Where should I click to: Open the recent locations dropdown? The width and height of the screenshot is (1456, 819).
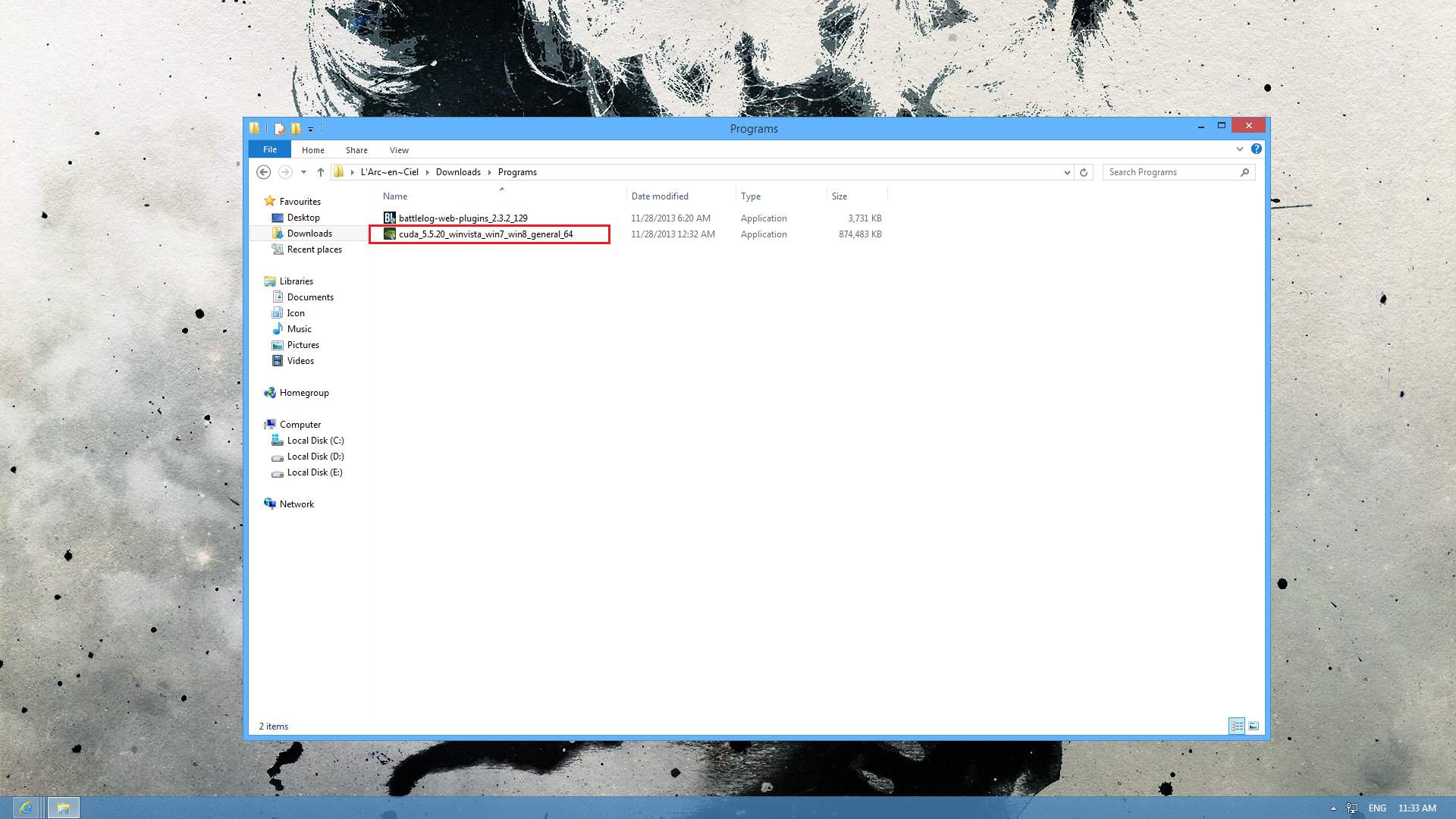pyautogui.click(x=303, y=172)
